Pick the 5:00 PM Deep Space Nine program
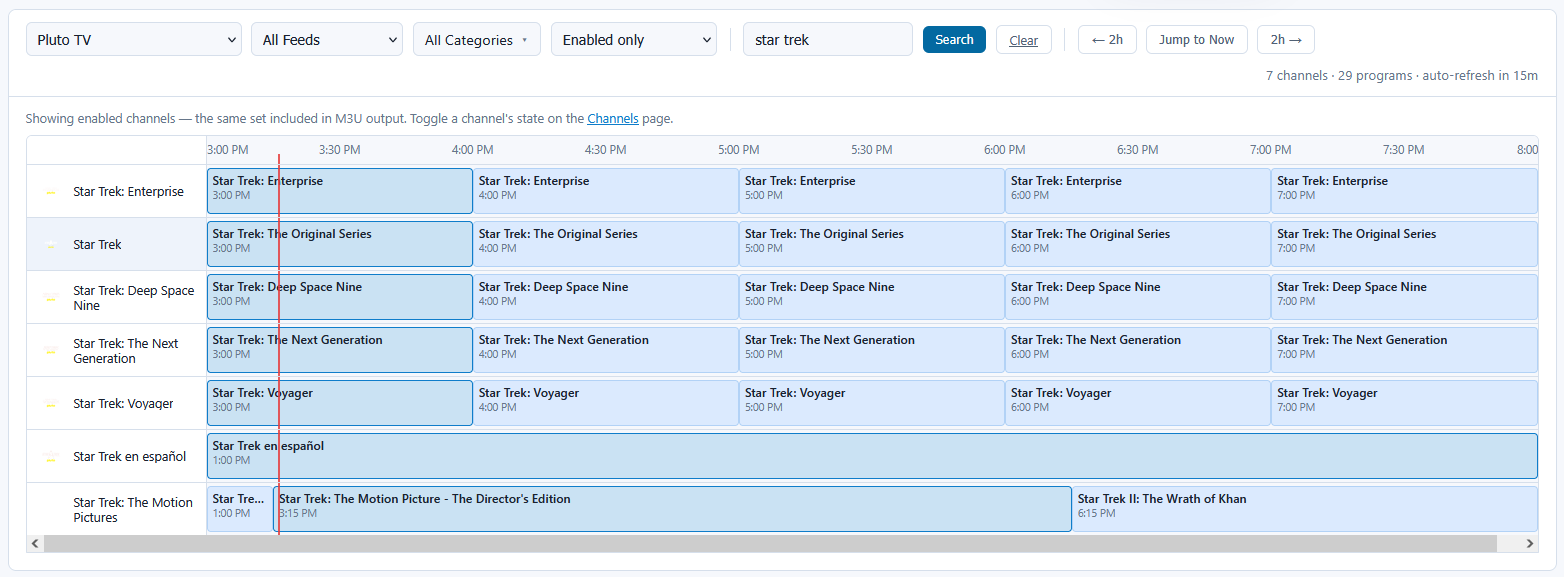The image size is (1564, 577). point(872,297)
